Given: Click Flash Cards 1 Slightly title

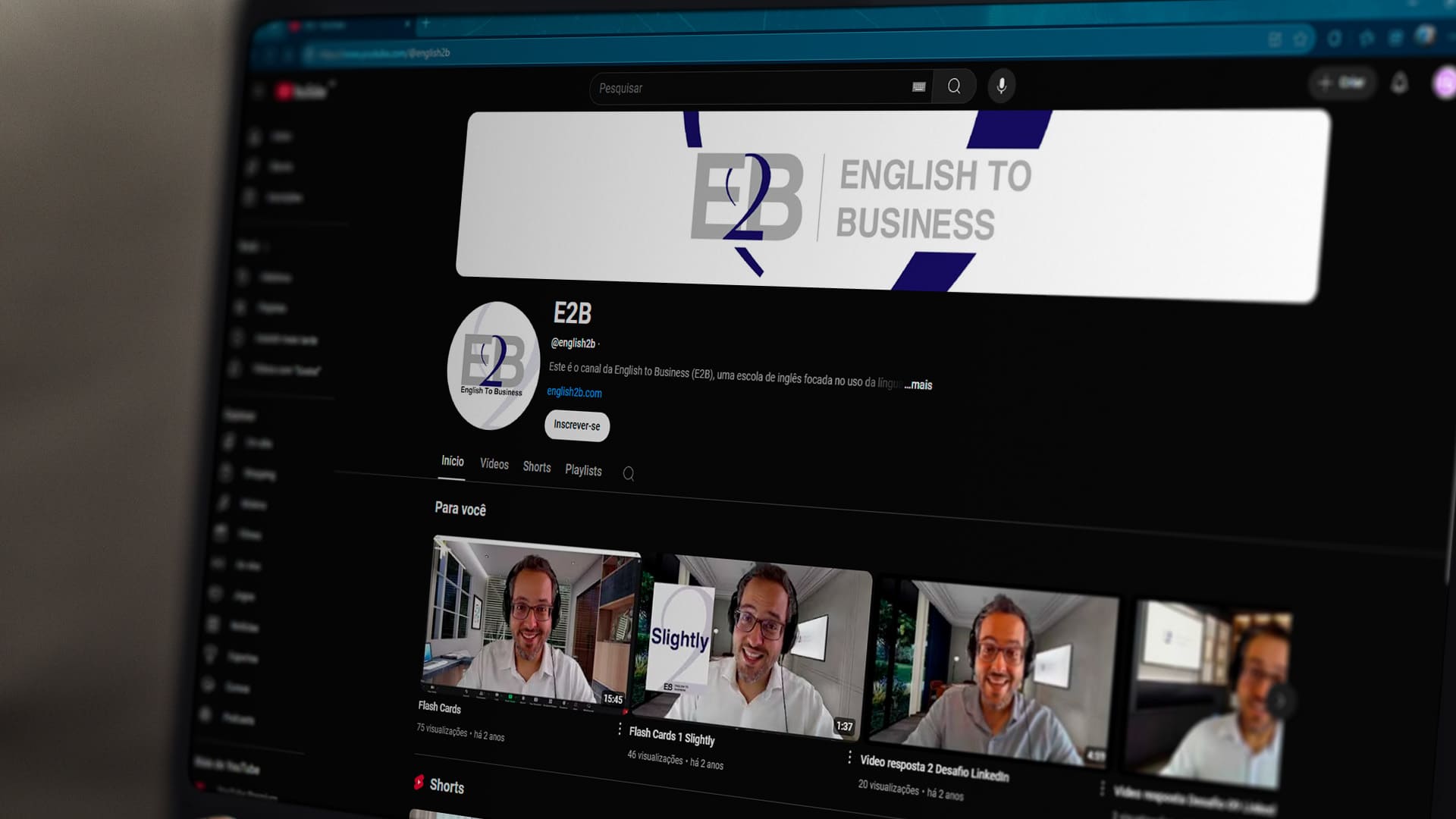Looking at the screenshot, I should pyautogui.click(x=671, y=736).
